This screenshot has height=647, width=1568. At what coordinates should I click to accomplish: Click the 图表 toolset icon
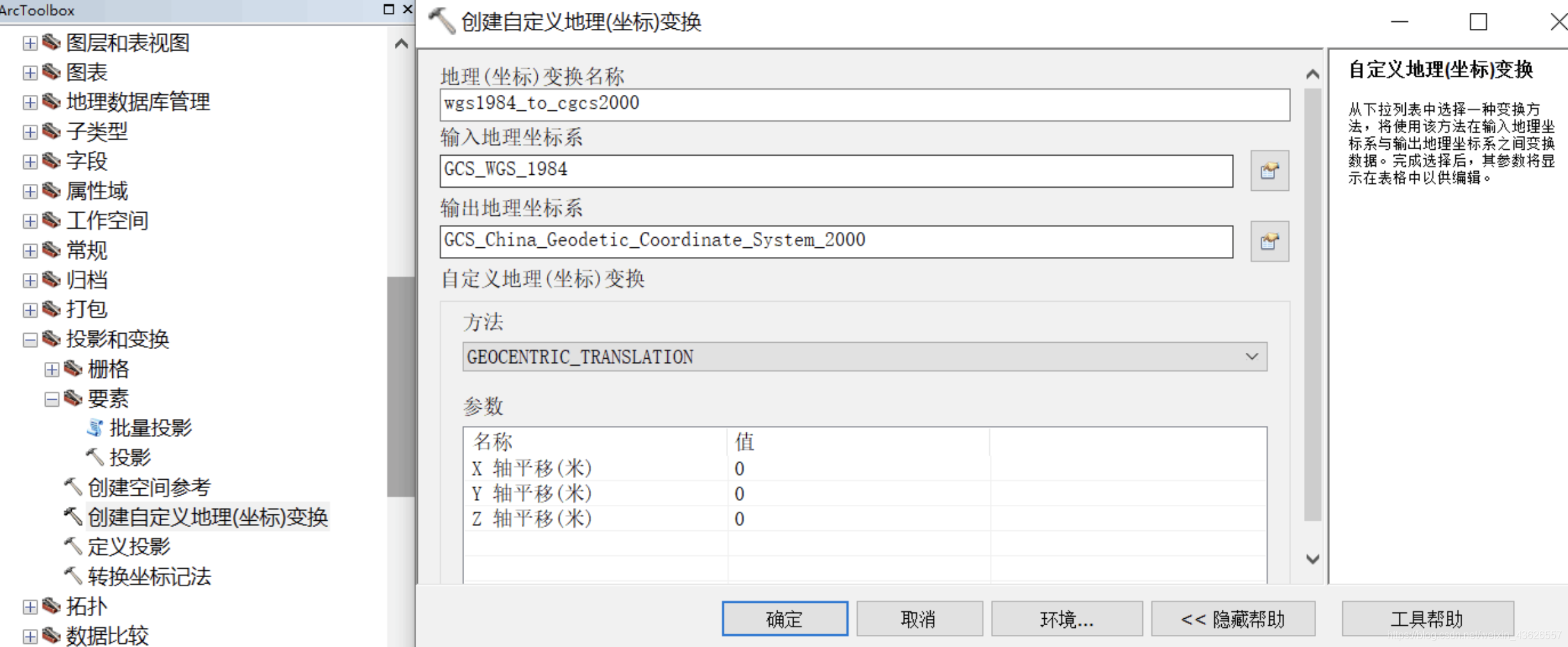coord(51,72)
